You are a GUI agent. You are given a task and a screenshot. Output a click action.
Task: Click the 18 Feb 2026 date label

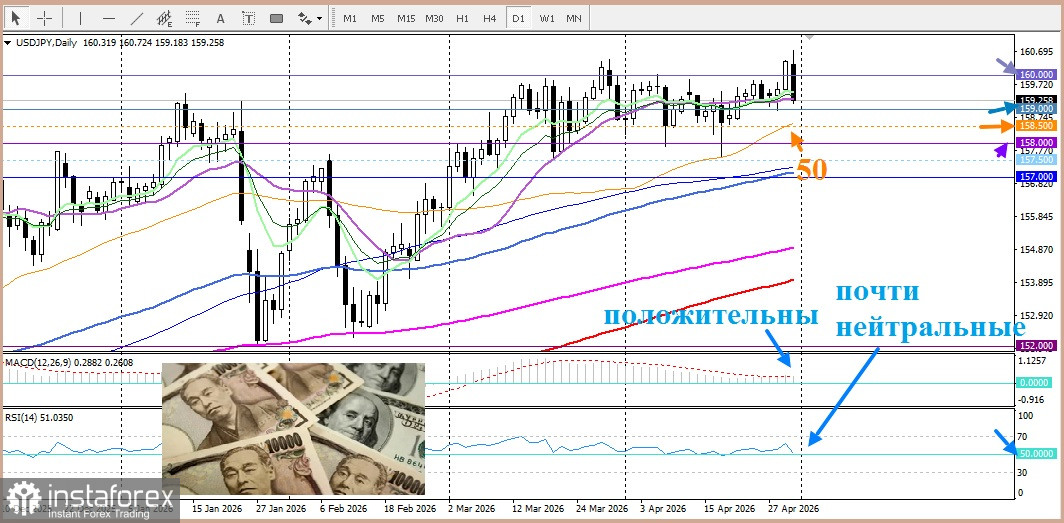[411, 508]
